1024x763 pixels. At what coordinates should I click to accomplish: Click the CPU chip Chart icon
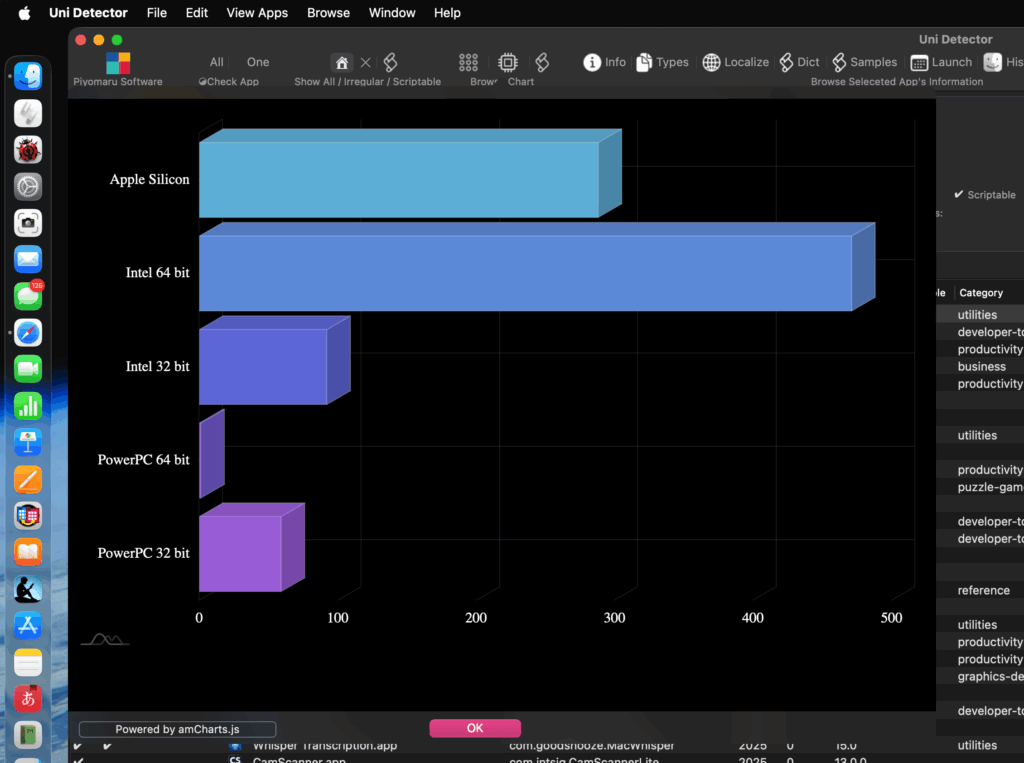[508, 62]
